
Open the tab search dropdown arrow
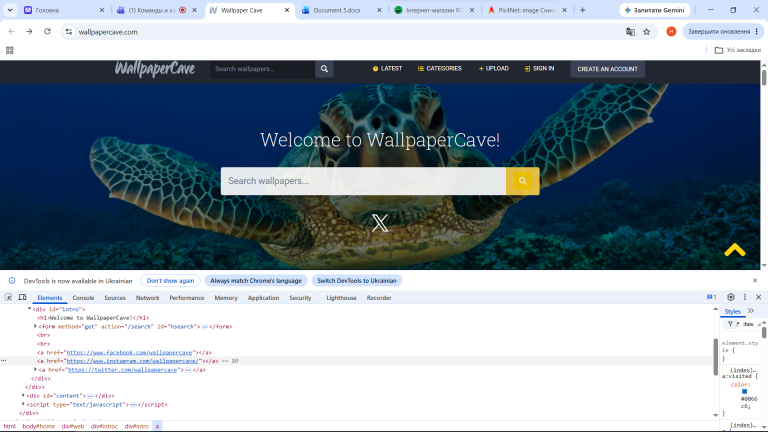10,10
